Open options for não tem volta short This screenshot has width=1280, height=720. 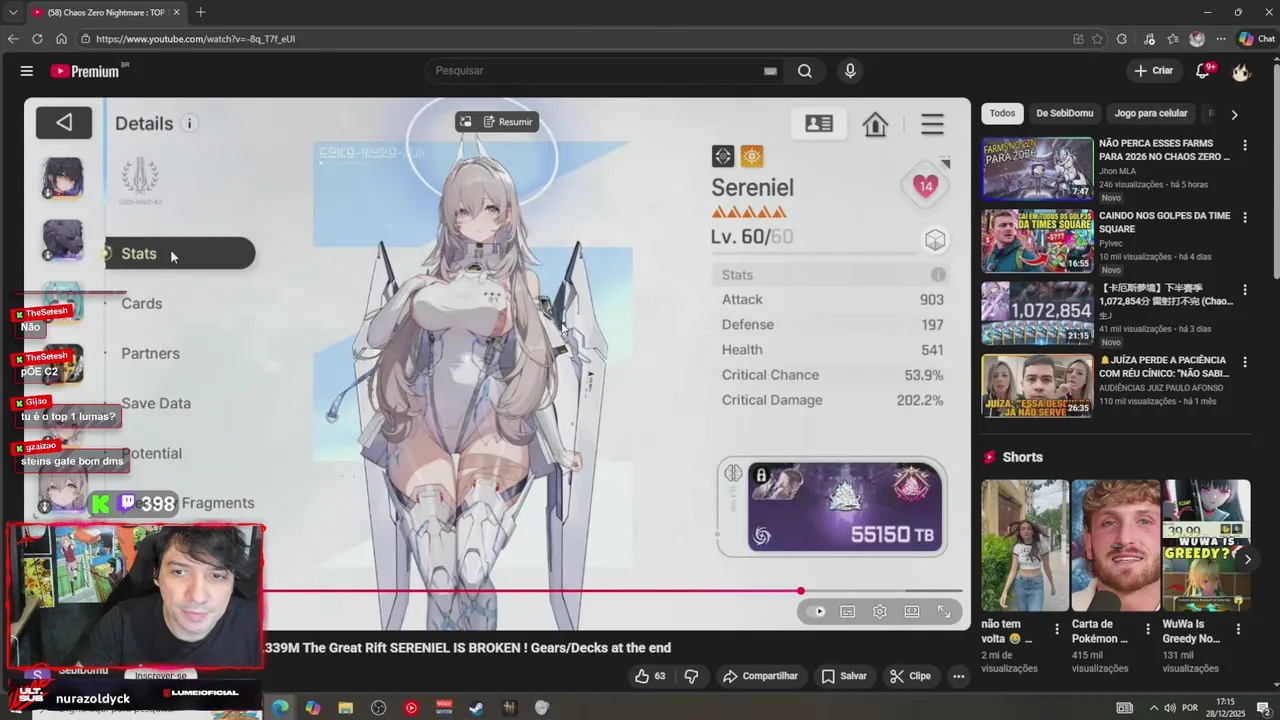click(1057, 629)
